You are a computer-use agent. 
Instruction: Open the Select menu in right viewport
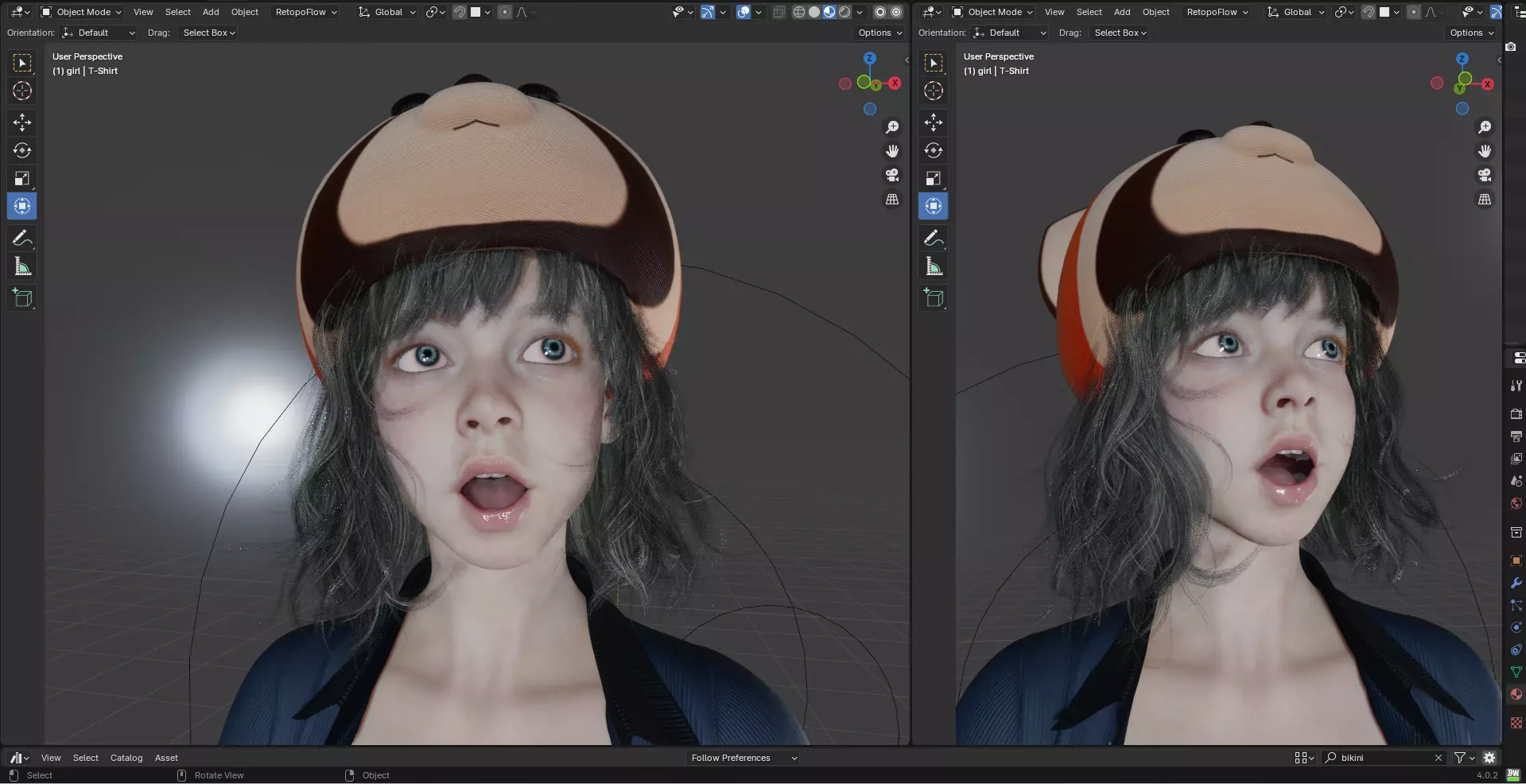point(1089,12)
